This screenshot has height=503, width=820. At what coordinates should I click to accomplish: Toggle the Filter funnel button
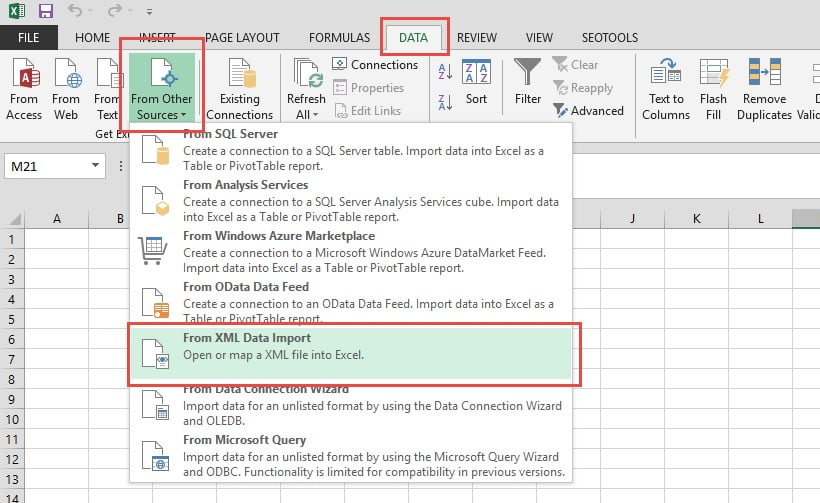pos(528,83)
